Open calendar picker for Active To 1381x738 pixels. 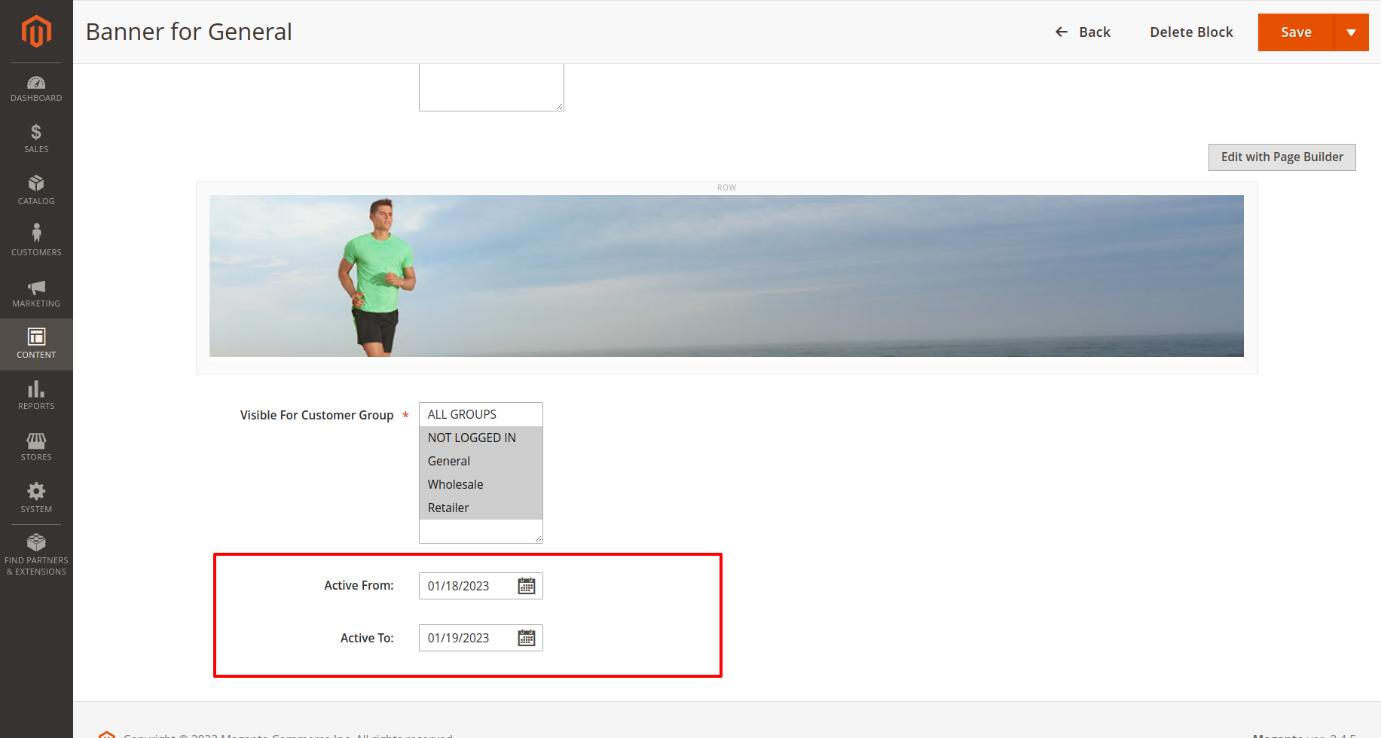526,638
